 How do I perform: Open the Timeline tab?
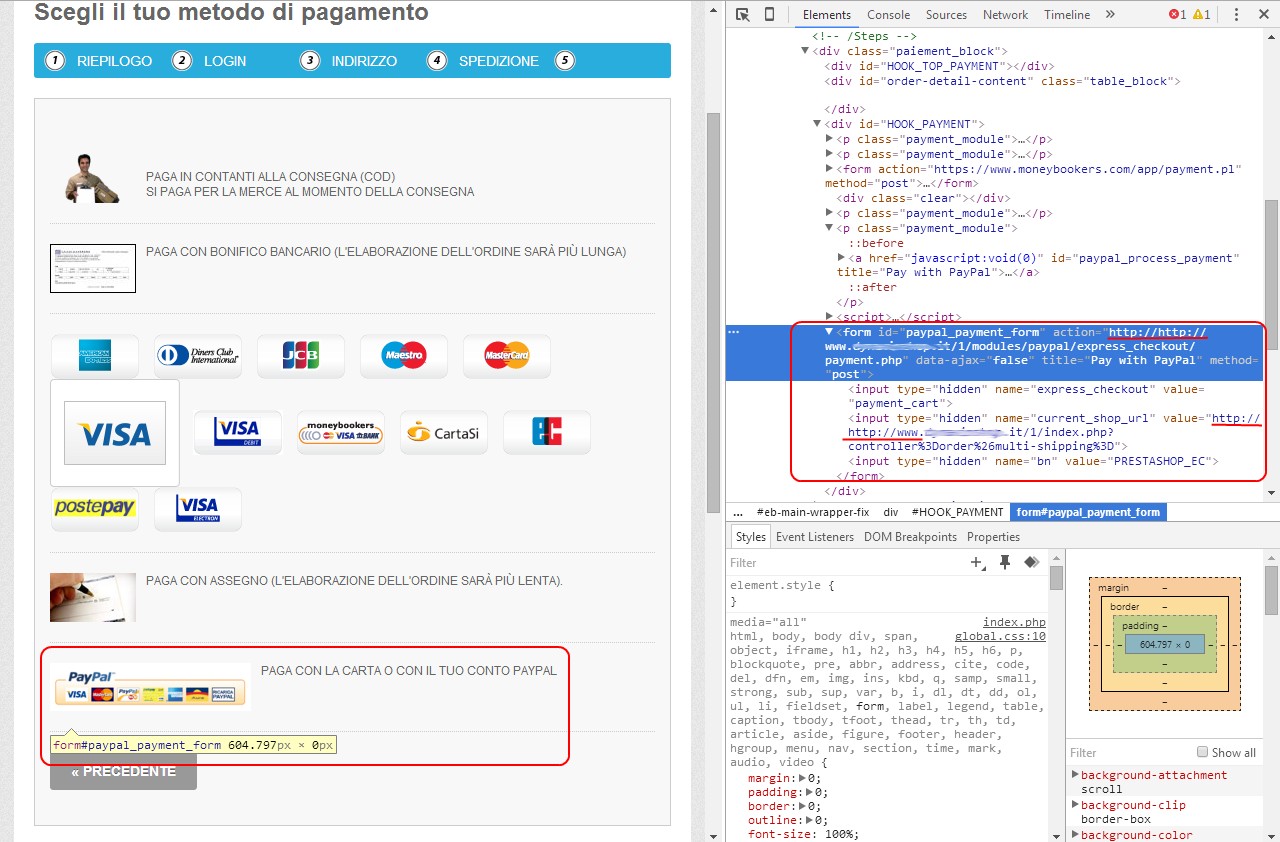click(x=1067, y=15)
